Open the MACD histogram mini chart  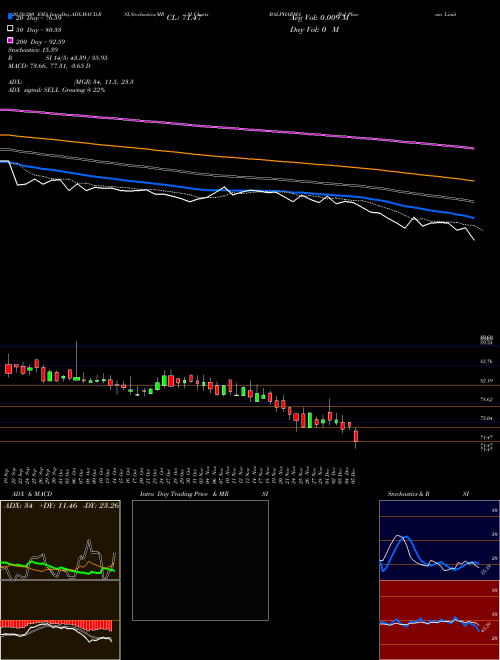pos(60,620)
